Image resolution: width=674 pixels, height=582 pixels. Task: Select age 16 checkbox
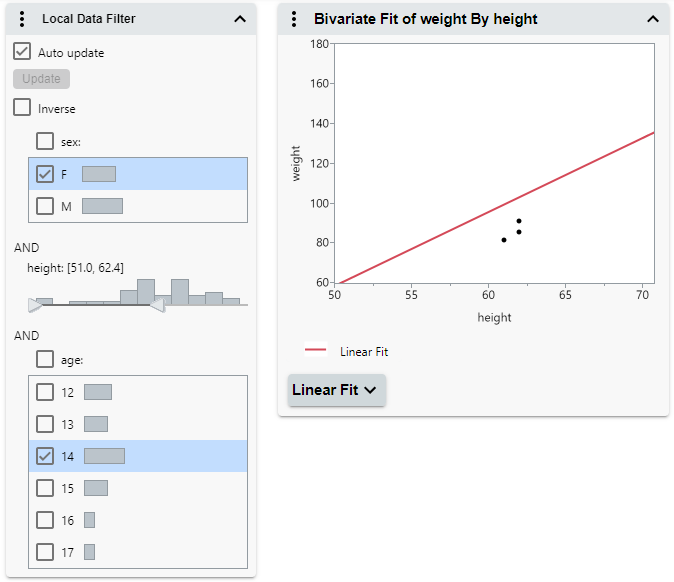point(45,520)
